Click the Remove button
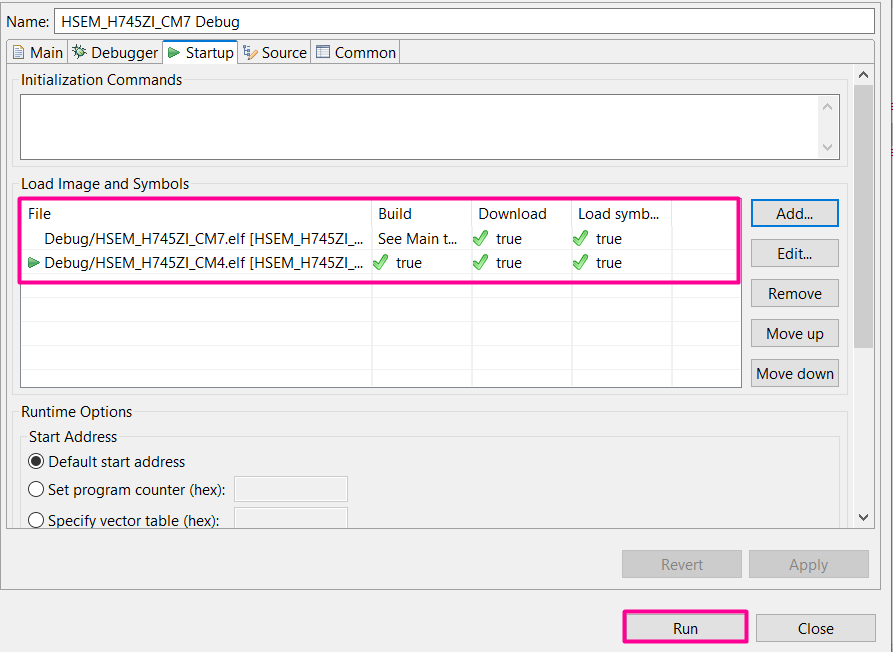Image resolution: width=893 pixels, height=652 pixels. (x=794, y=293)
